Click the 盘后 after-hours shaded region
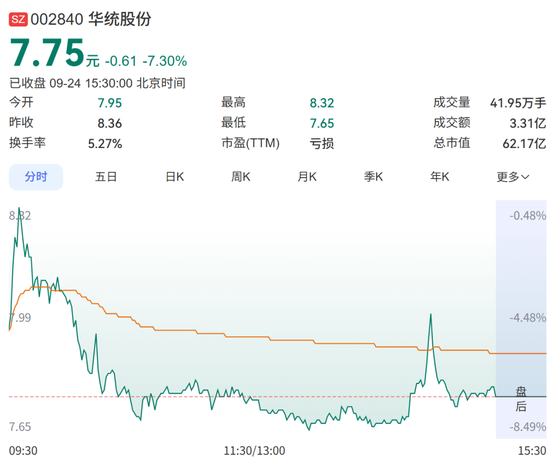The height and width of the screenshot is (464, 550). [x=521, y=319]
